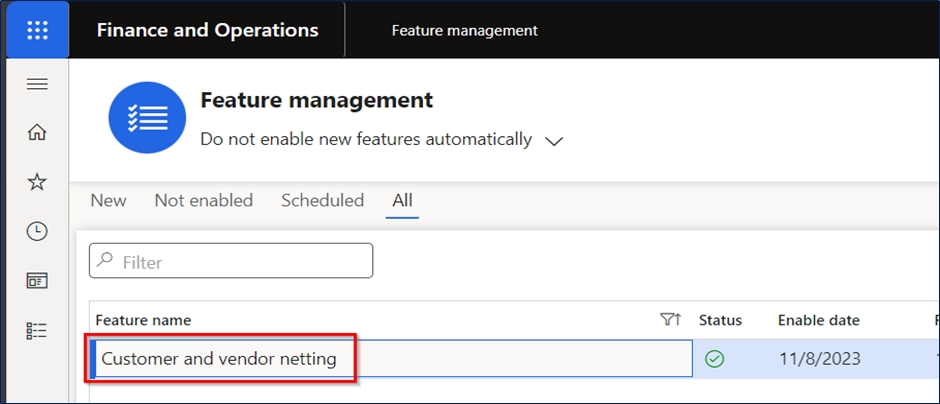The height and width of the screenshot is (404, 940).
Task: Switch to the New tab
Action: point(109,200)
